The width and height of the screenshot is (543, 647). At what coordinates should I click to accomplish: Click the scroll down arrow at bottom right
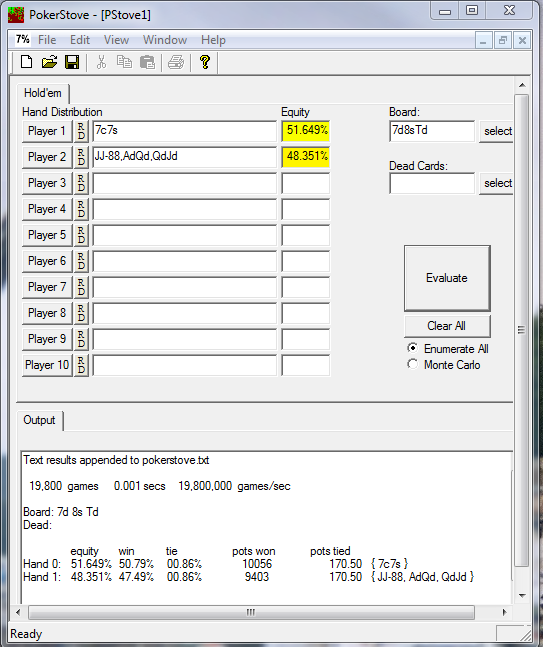(x=522, y=595)
